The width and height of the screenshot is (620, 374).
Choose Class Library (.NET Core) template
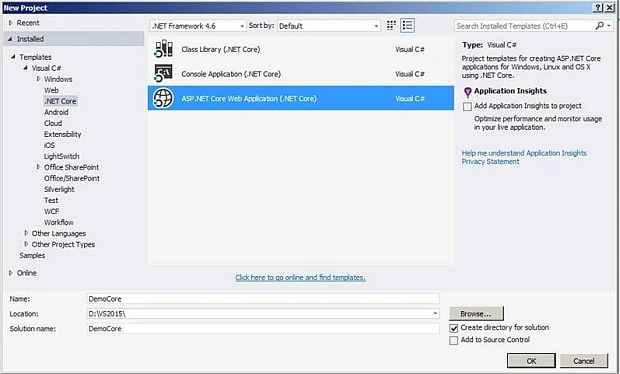[301, 49]
